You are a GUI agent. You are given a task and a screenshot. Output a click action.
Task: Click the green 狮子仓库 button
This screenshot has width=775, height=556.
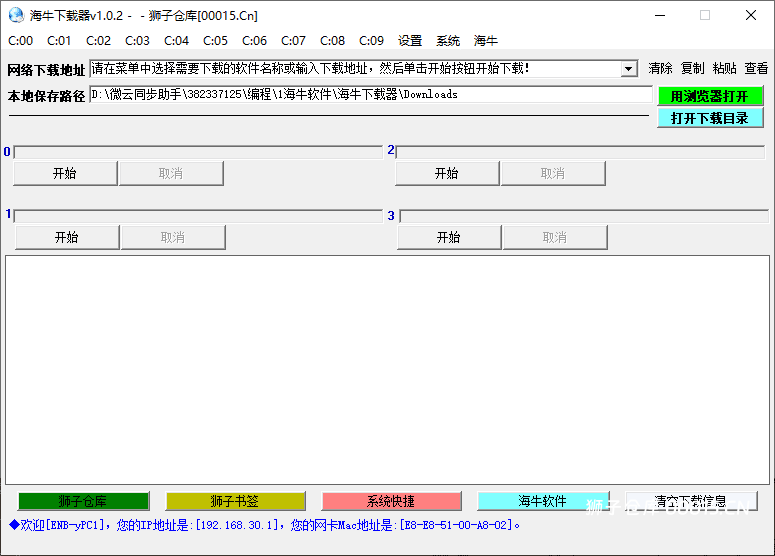coord(83,501)
